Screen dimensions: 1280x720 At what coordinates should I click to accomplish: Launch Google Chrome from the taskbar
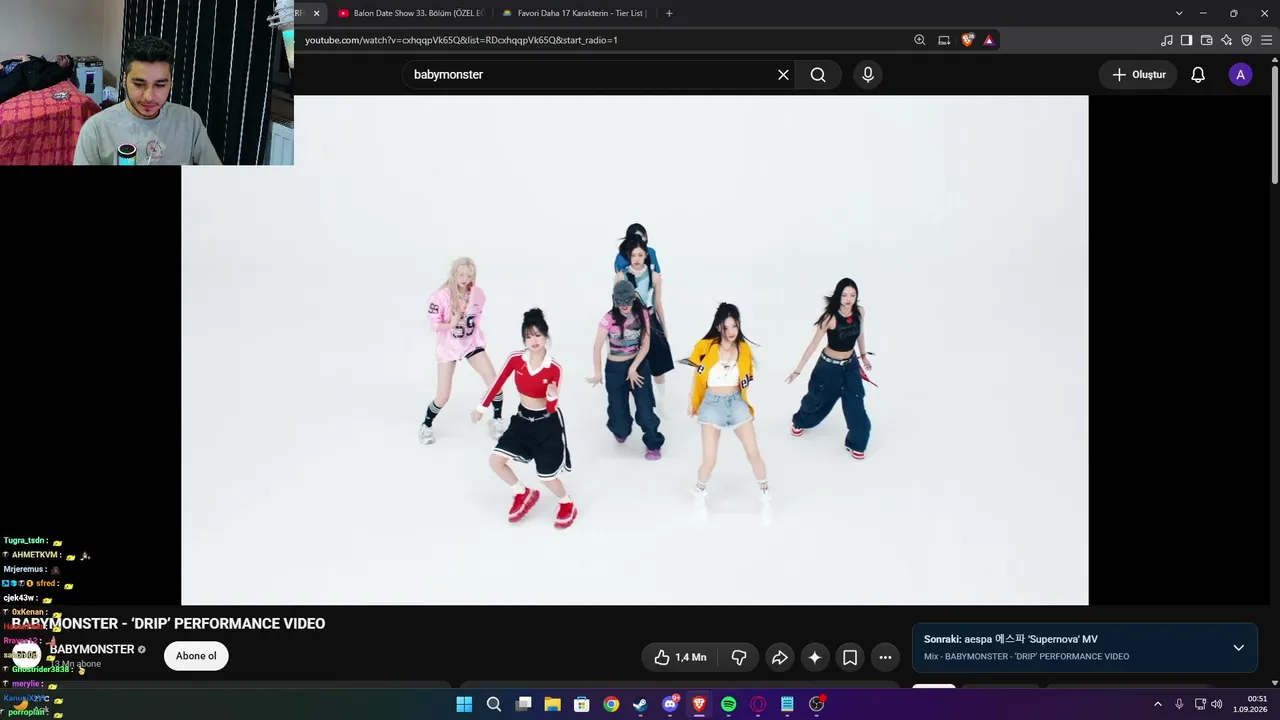[x=611, y=704]
